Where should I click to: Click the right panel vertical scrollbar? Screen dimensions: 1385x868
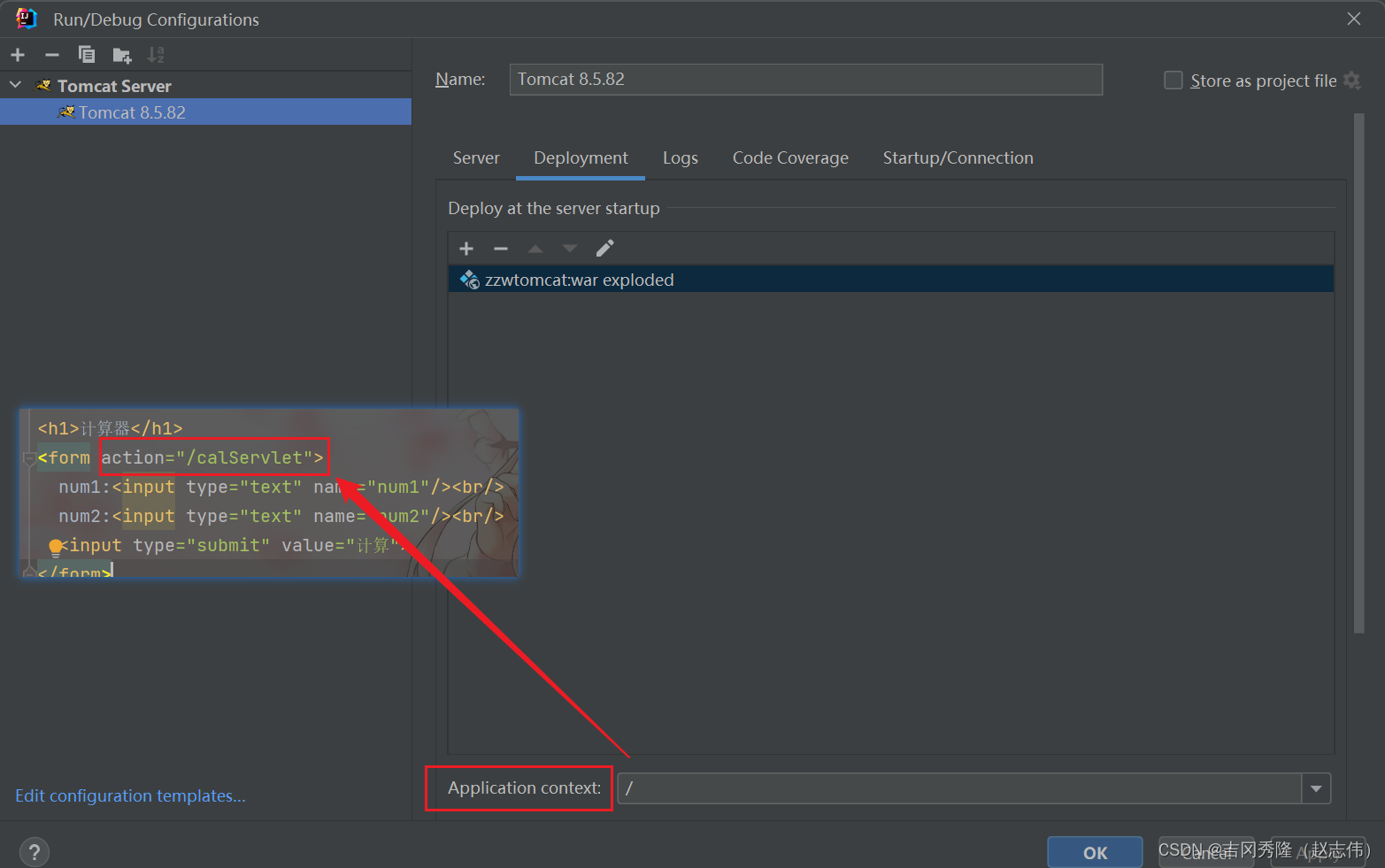[x=1359, y=373]
